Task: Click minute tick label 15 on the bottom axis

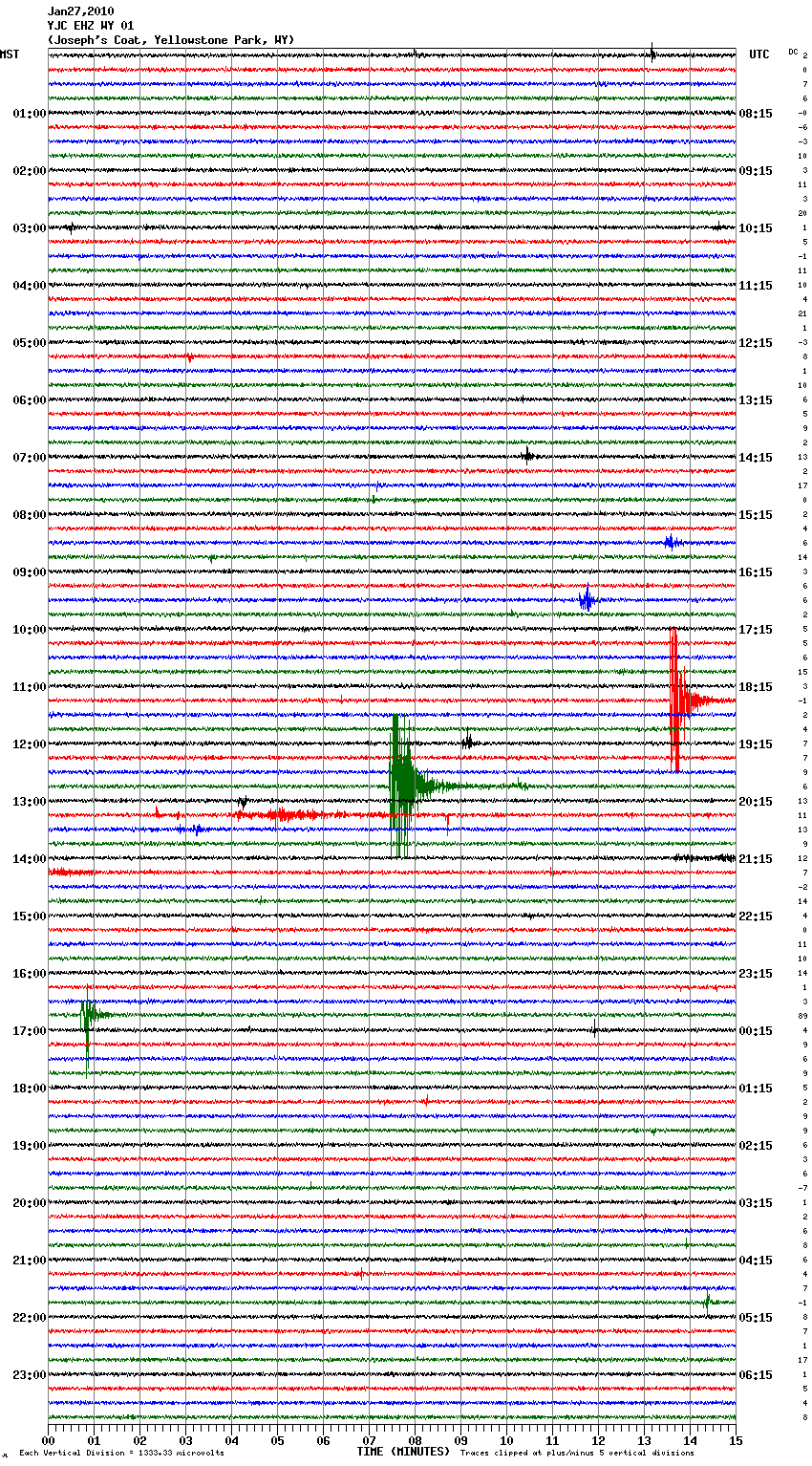Action: [736, 1440]
